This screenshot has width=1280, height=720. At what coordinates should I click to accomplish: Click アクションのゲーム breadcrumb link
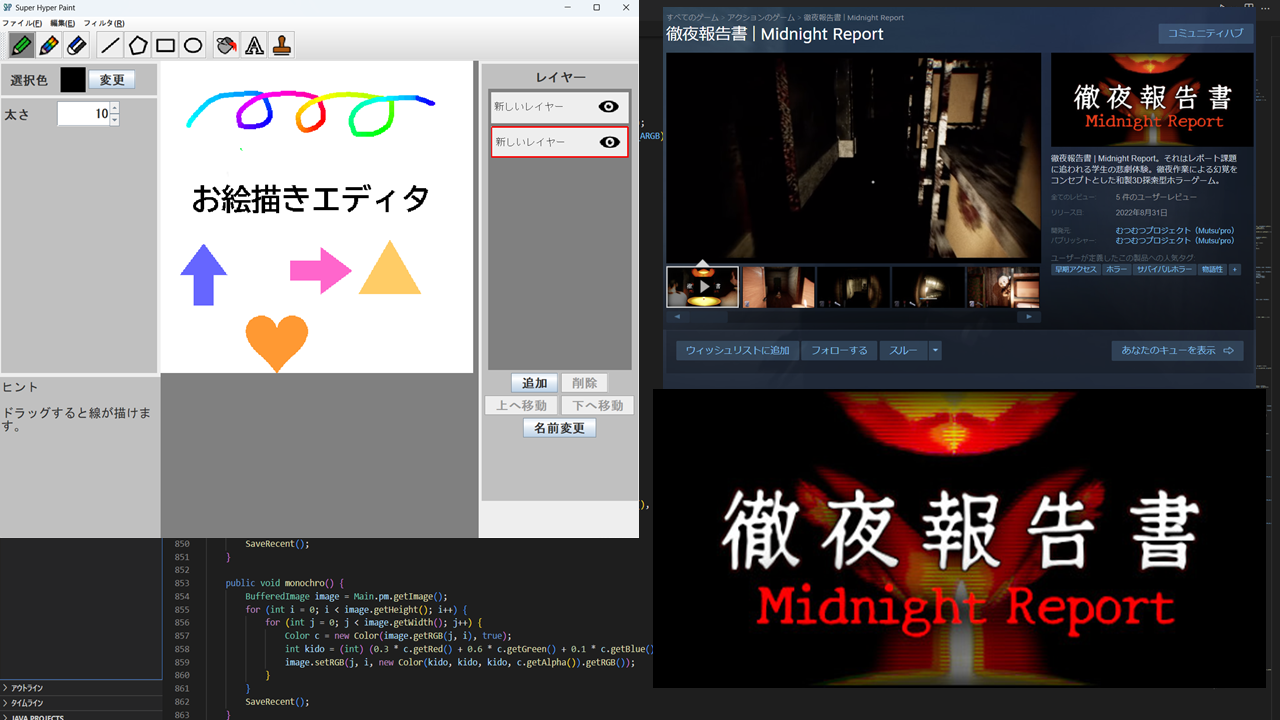[762, 17]
